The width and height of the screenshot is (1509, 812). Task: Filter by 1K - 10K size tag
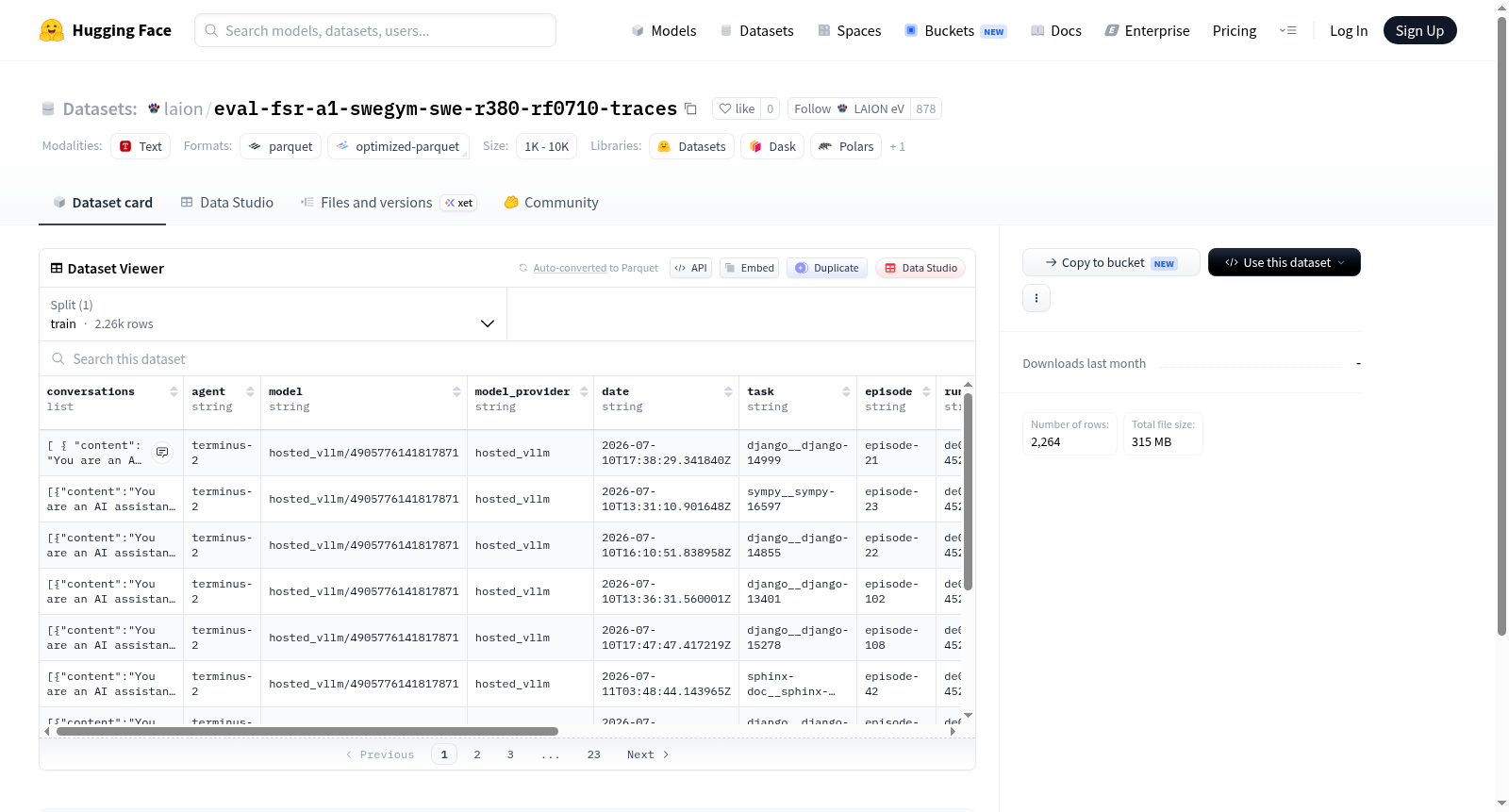point(546,146)
